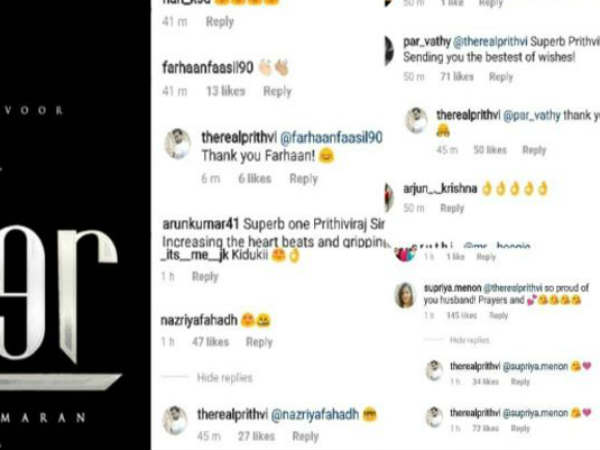Open @par_vathy mention link

(532, 115)
